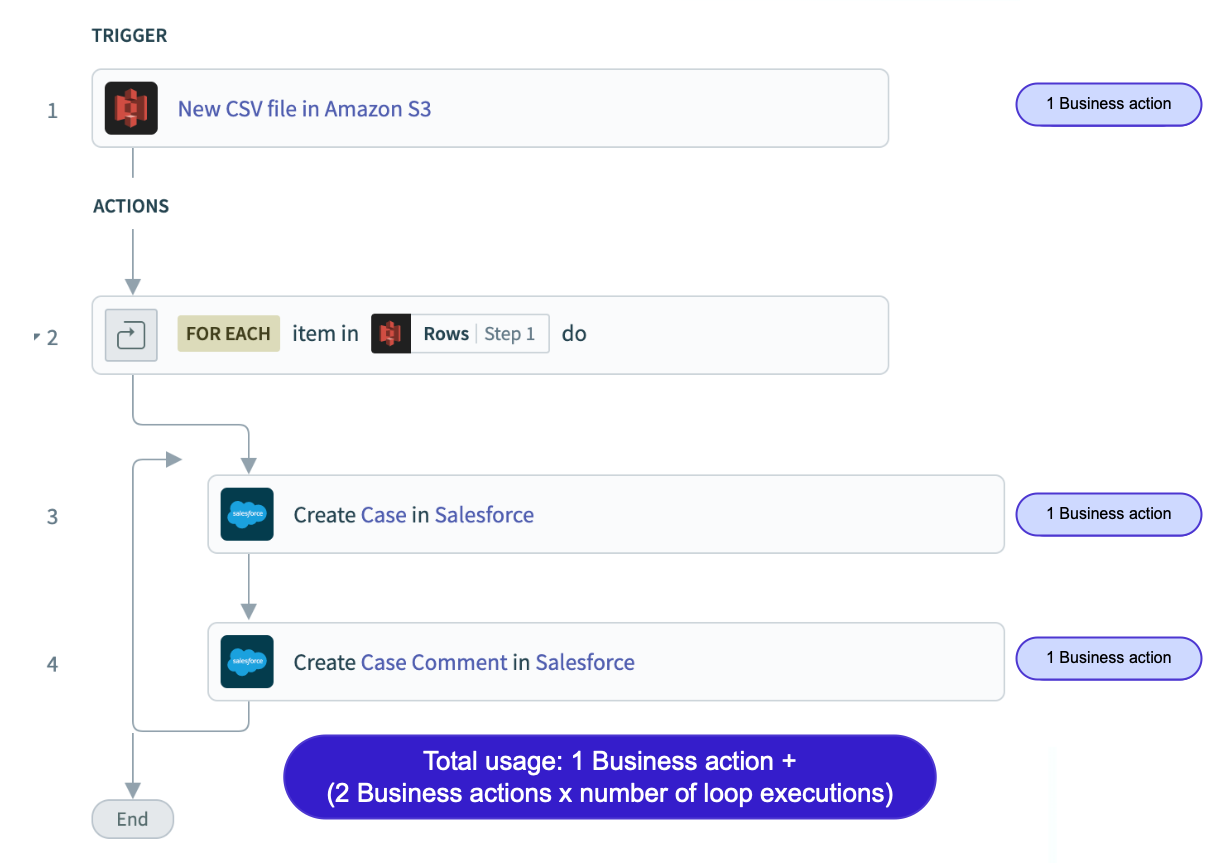This screenshot has width=1207, height=863.
Task: Click the Amazon S3 icon in trigger step
Action: tap(131, 108)
